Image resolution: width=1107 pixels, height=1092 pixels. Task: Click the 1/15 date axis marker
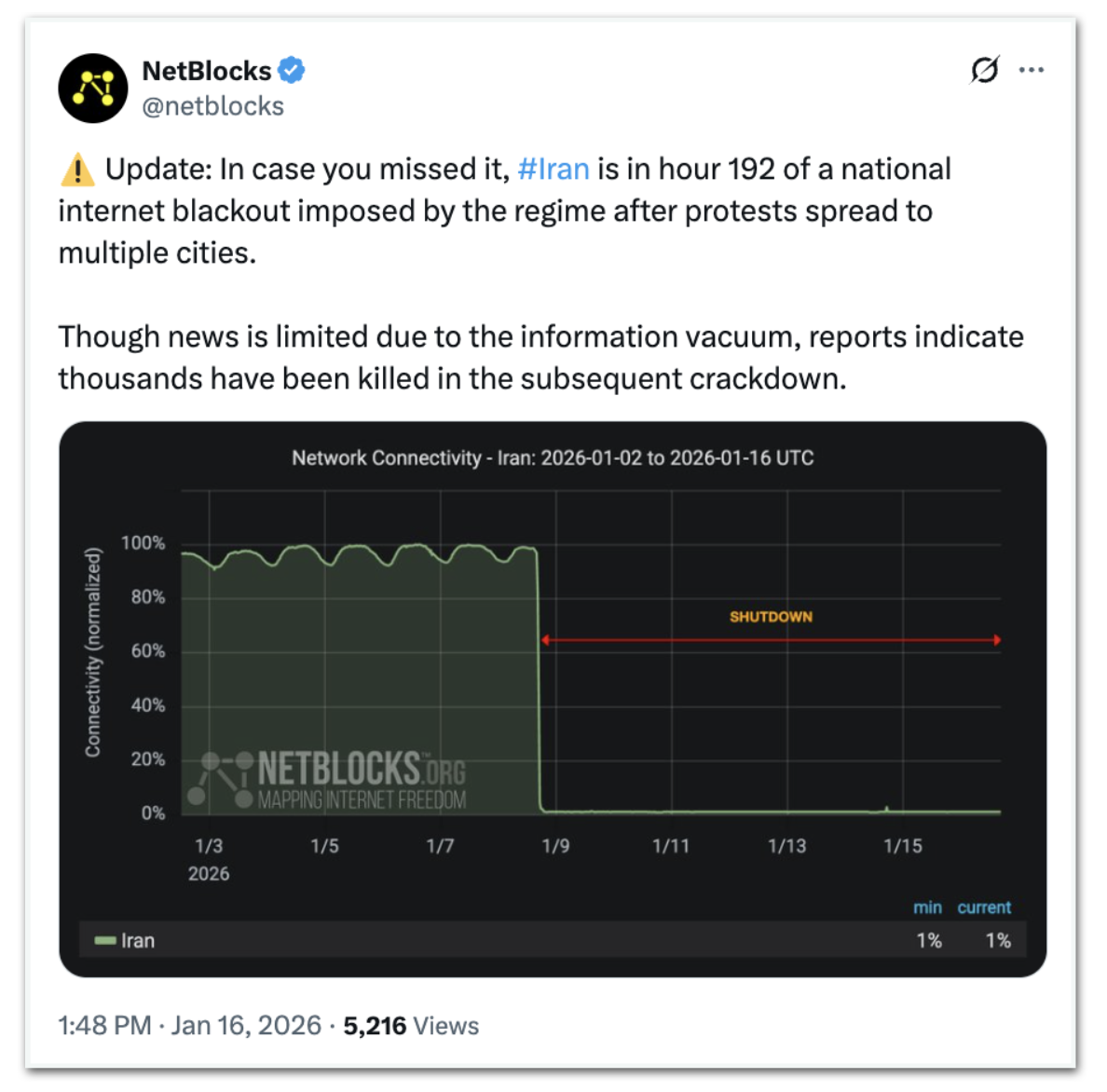click(902, 846)
